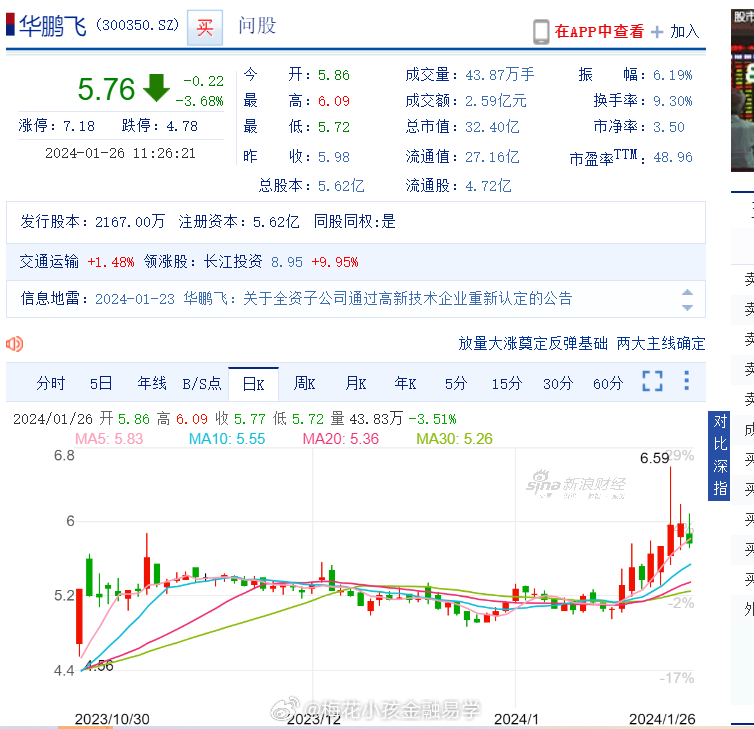
Task: Click the 华鹏飞 stock name title
Action: (x=52, y=25)
